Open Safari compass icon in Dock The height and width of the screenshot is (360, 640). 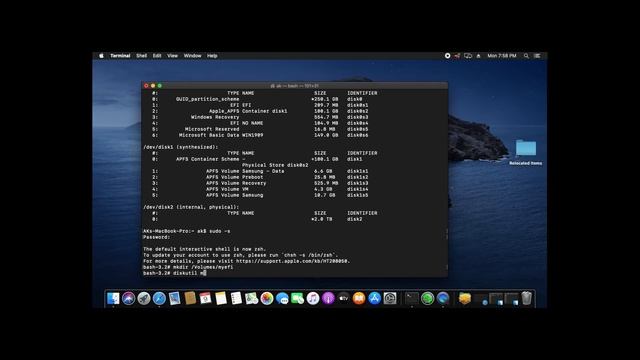coord(159,298)
